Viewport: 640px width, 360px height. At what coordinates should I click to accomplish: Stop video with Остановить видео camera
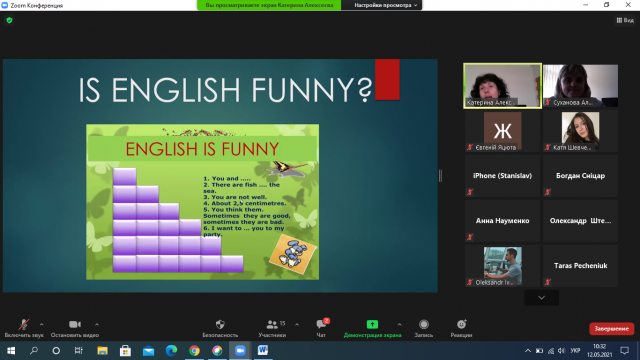(x=75, y=328)
